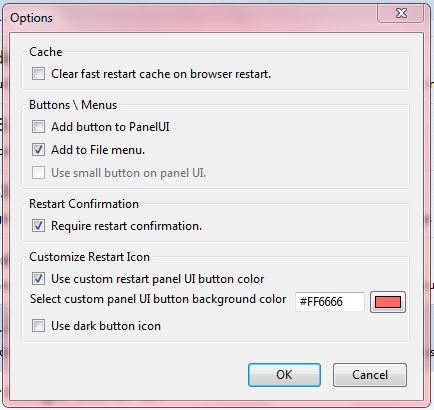Viewport: 434px width, 410px height.
Task: Confirm settings with the OK button
Action: point(284,375)
